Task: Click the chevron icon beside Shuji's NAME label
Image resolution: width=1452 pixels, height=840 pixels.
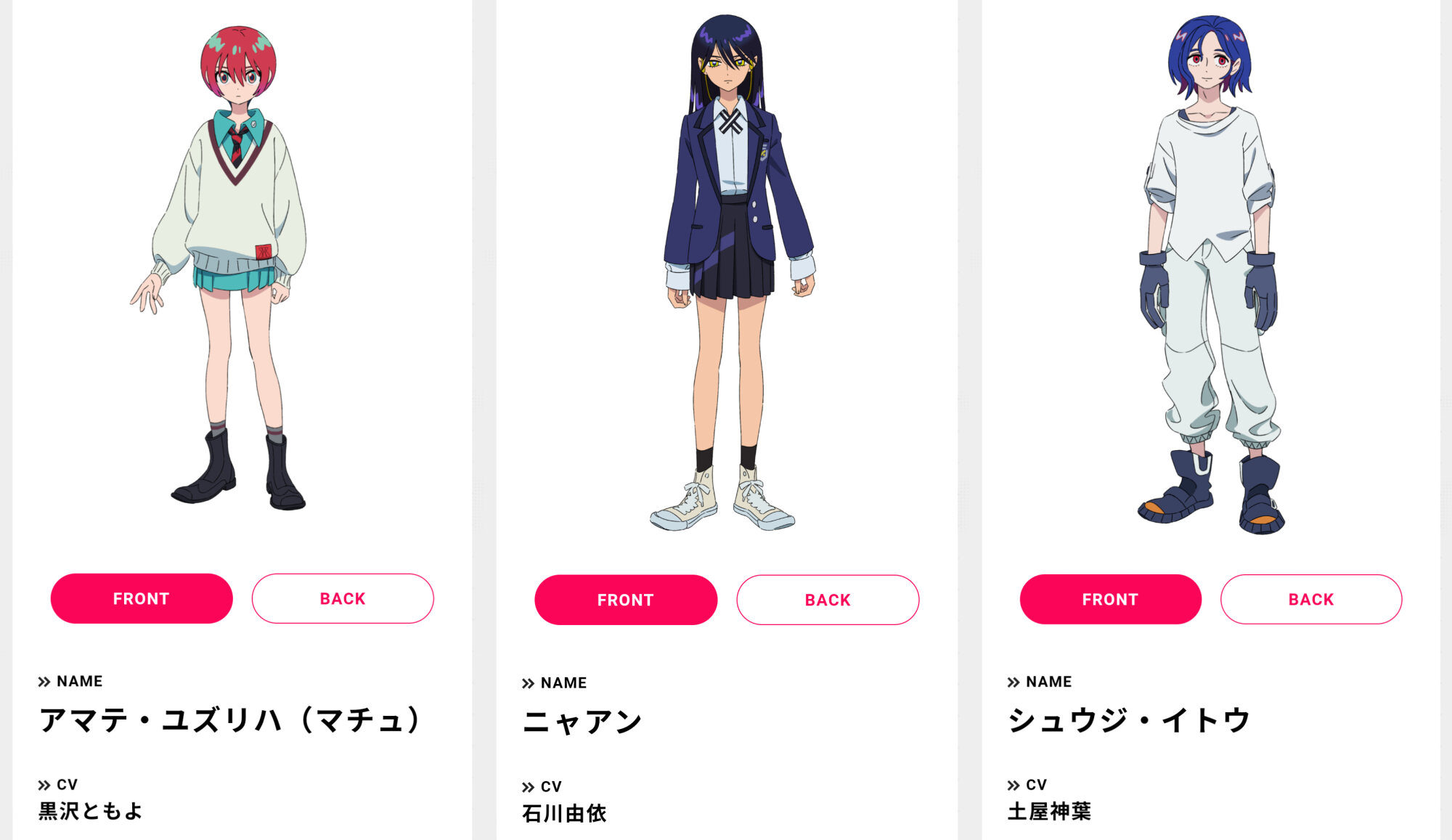Action: [1013, 682]
